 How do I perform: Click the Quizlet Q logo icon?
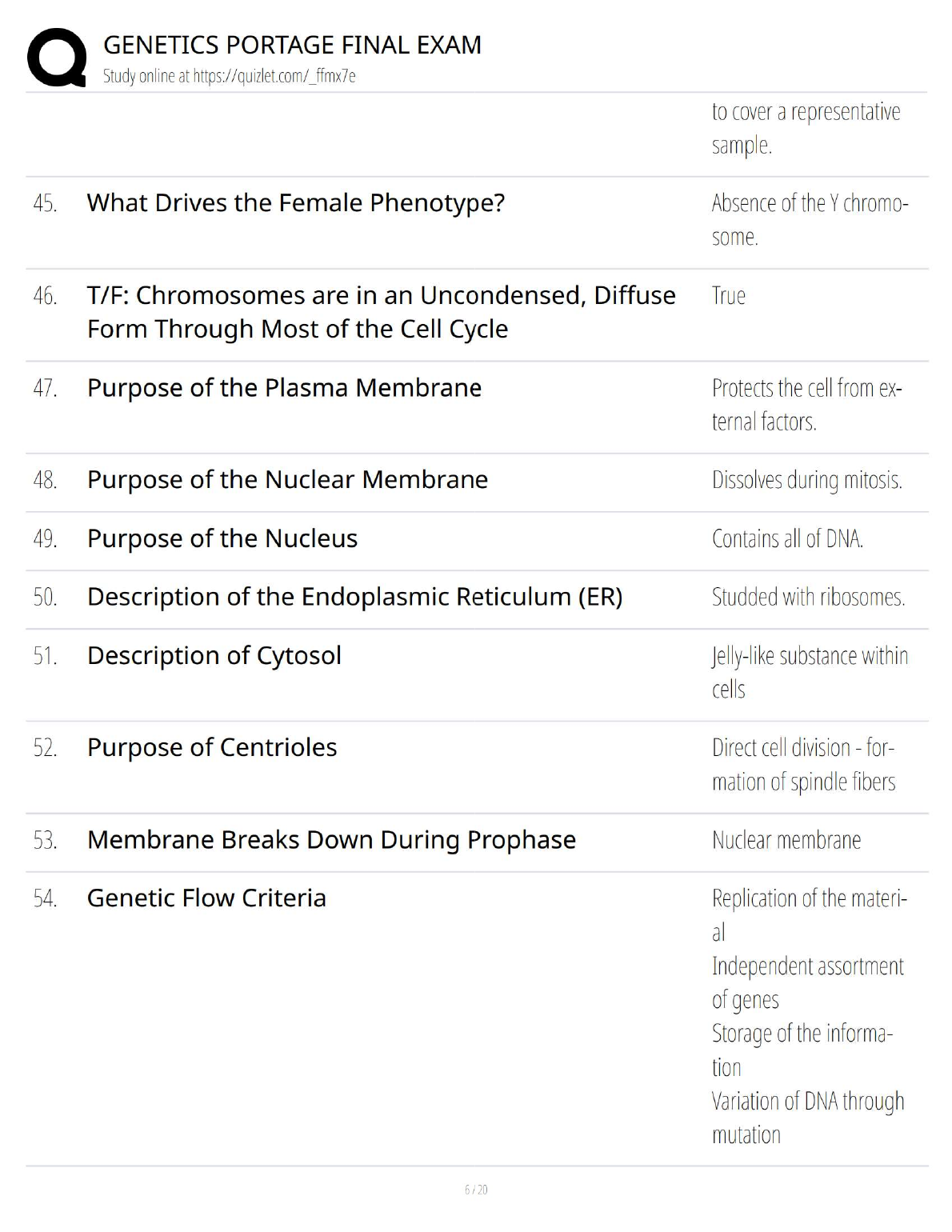pos(57,58)
